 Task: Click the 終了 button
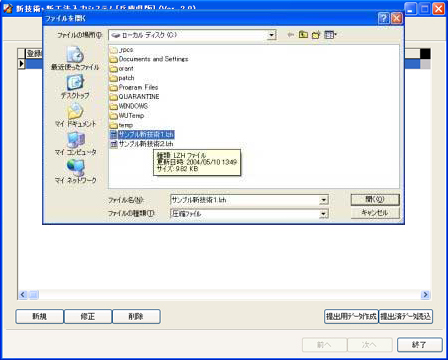(x=420, y=345)
